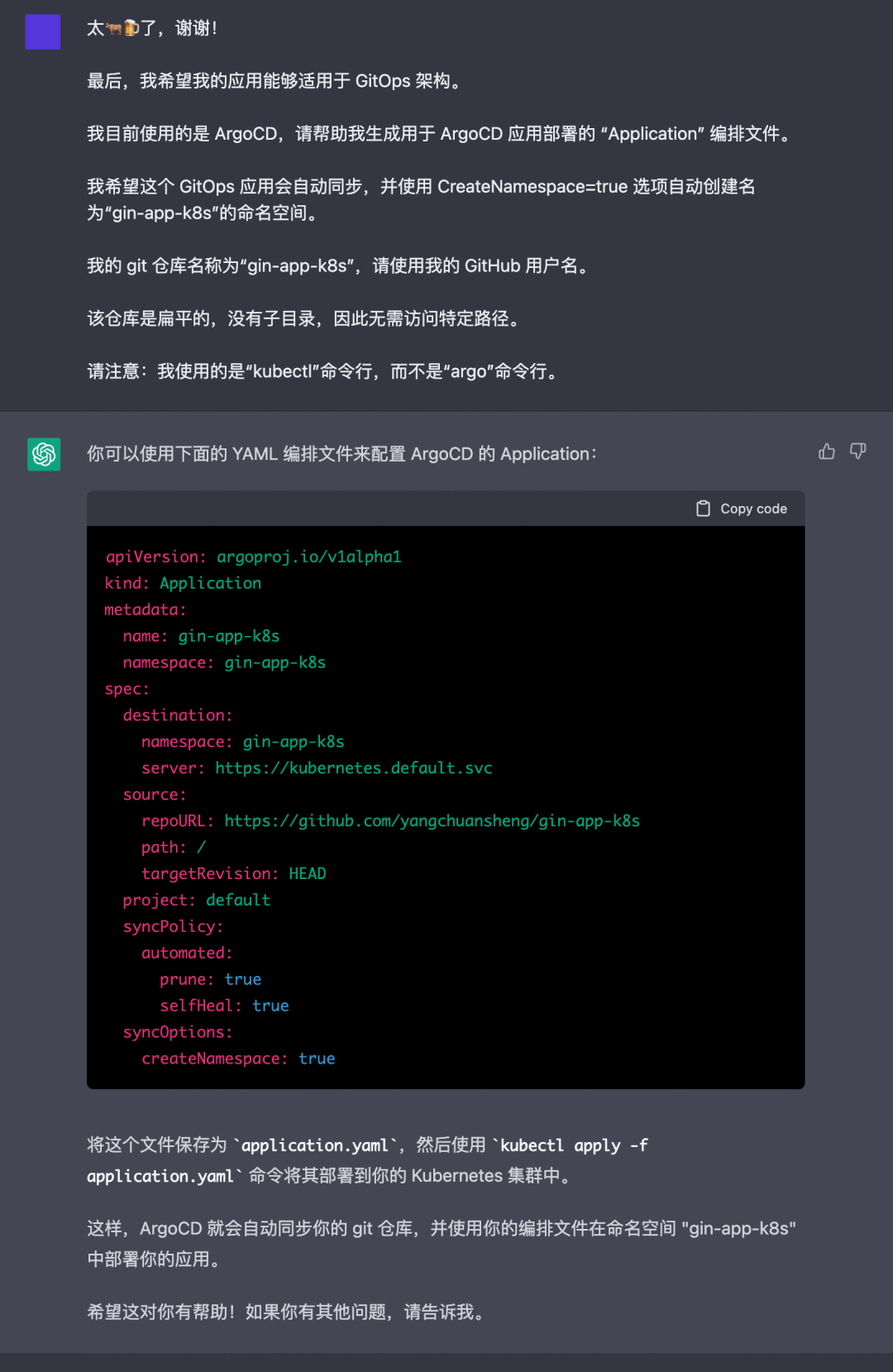Click the 'destination:' line in the code
The height and width of the screenshot is (1372, 893).
pos(178,715)
